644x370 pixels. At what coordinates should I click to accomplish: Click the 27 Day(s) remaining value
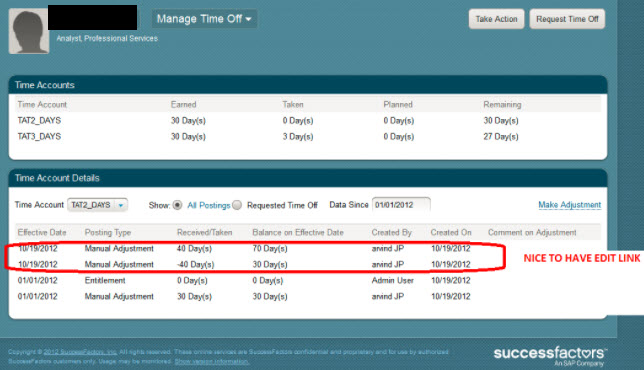pos(501,136)
